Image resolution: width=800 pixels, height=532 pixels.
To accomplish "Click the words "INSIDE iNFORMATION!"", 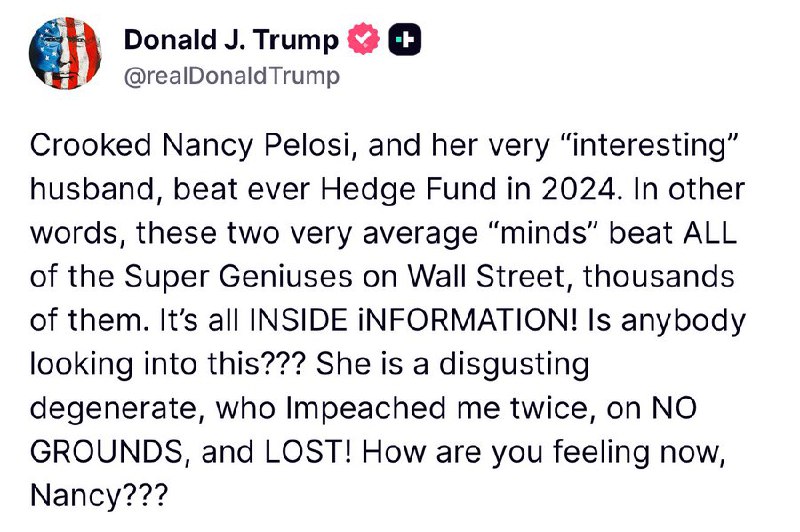I will (x=413, y=321).
